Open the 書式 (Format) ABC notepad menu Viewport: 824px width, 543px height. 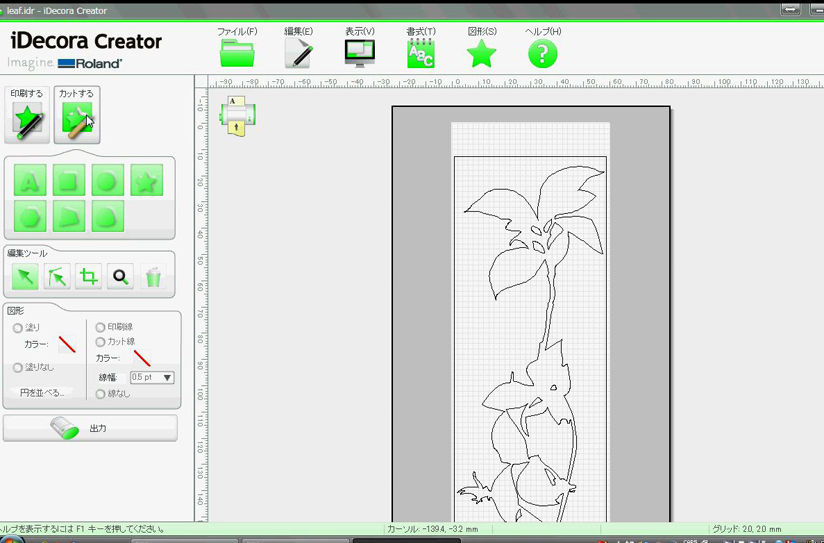click(x=420, y=48)
